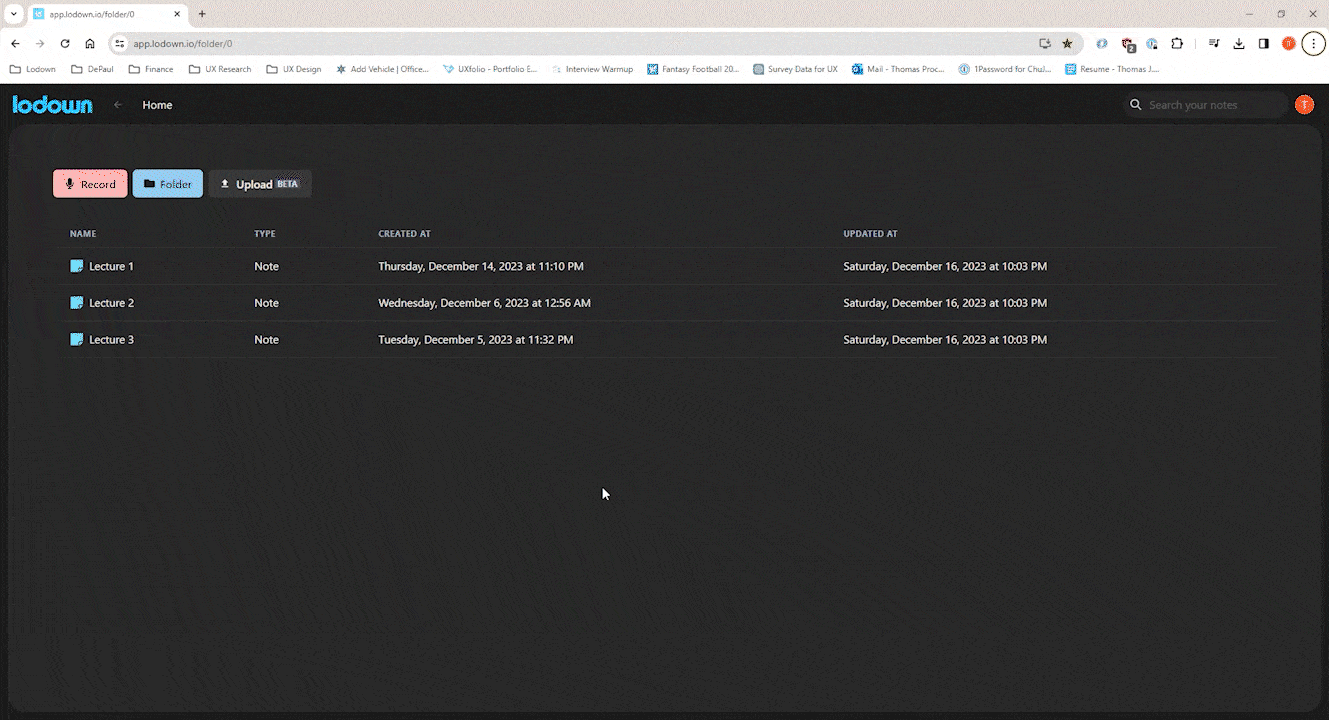Click the note icon beside Lecture 1
Viewport: 1330px width, 720px height.
pyautogui.click(x=77, y=266)
